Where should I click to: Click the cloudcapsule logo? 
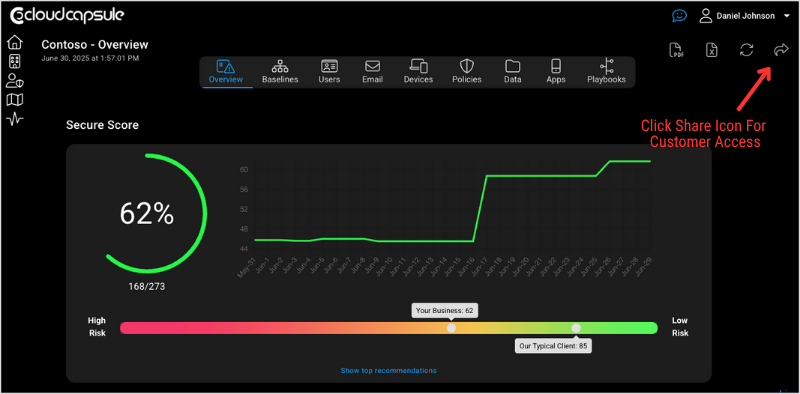(x=67, y=15)
